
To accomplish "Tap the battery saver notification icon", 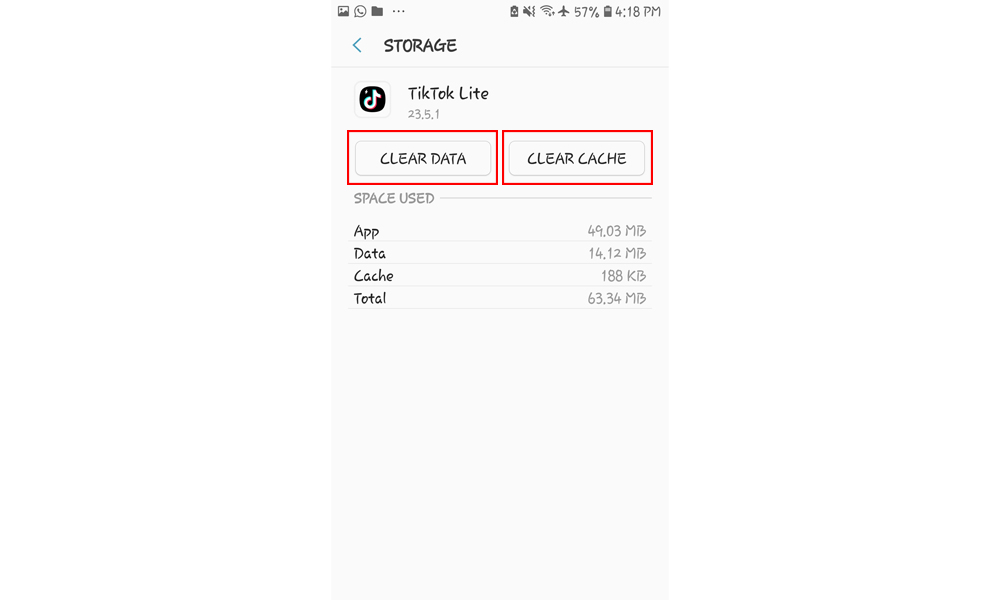I will coord(513,11).
